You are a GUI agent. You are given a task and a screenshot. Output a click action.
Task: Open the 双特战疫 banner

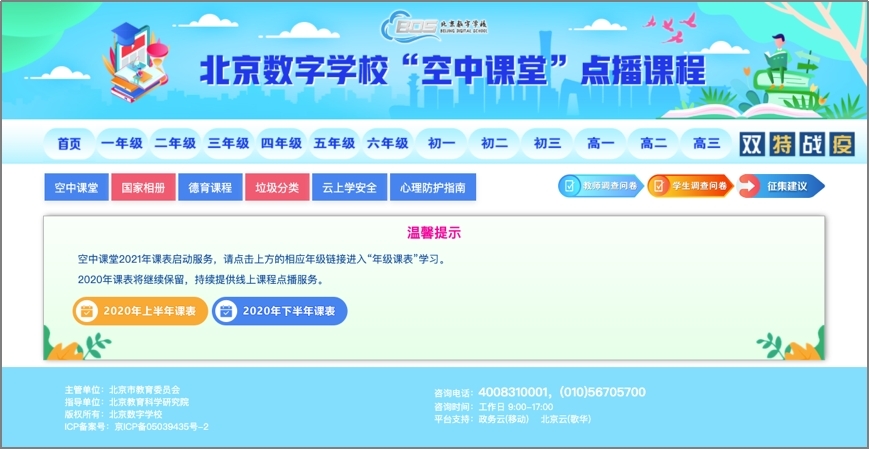(x=797, y=144)
